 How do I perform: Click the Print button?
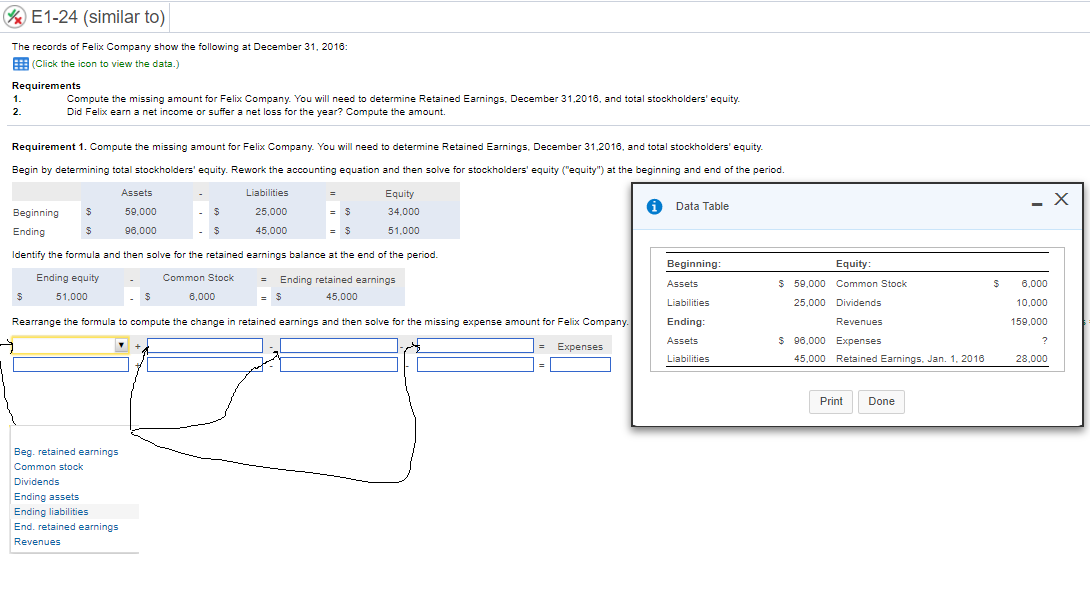[831, 401]
